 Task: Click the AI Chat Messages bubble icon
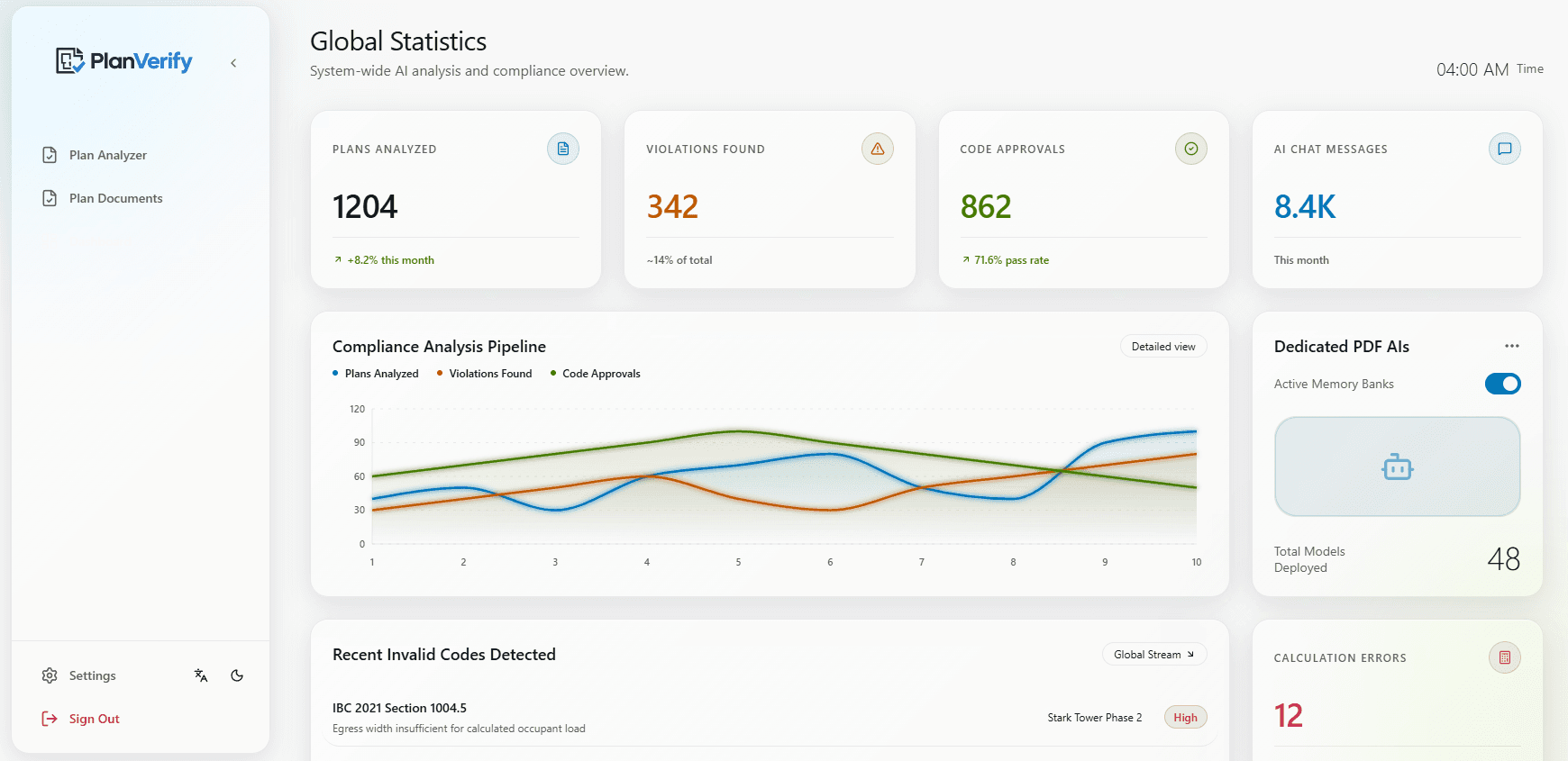click(1505, 149)
